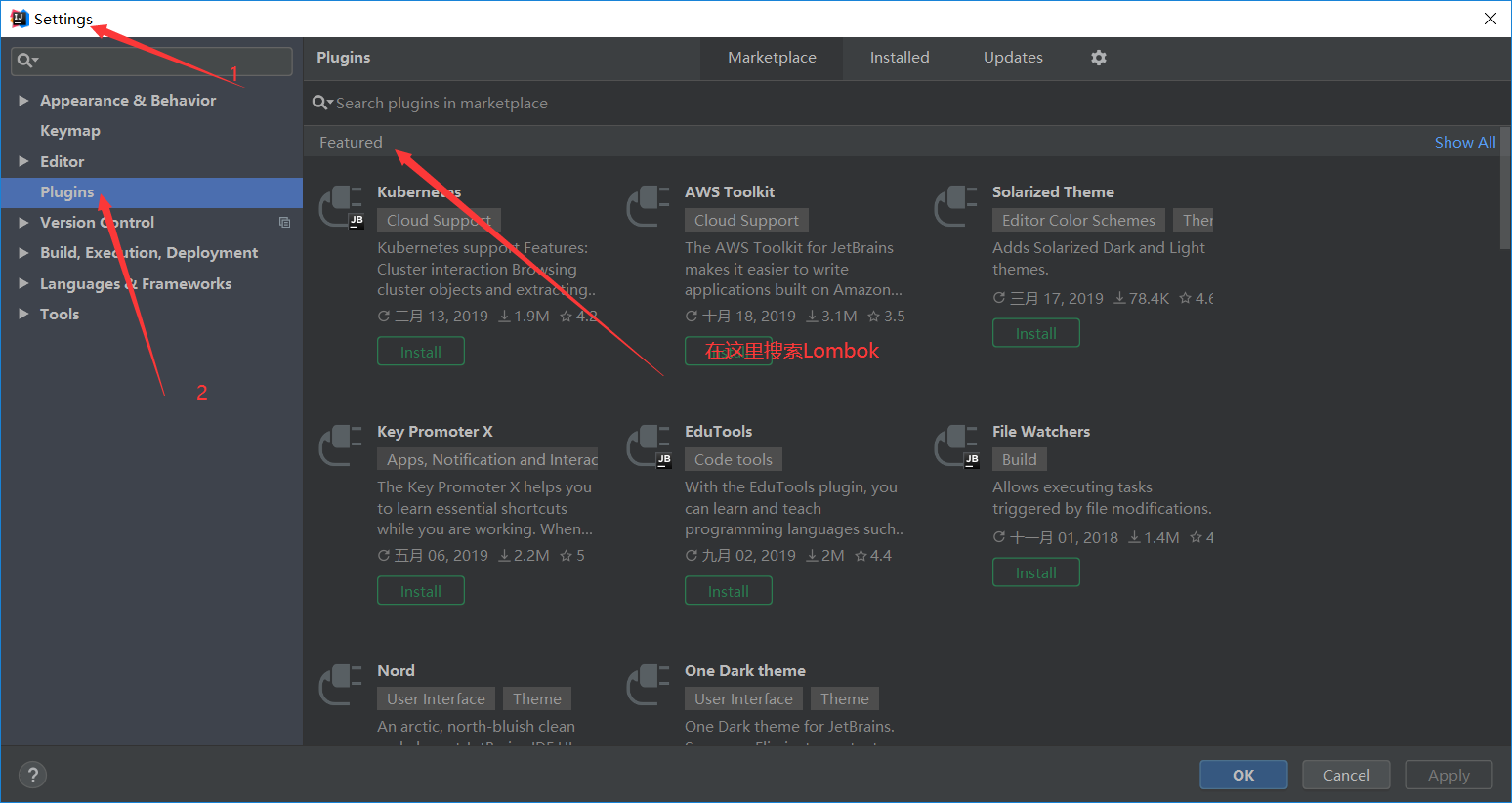Expand Languages & Frameworks section
The width and height of the screenshot is (1512, 803).
(23, 283)
